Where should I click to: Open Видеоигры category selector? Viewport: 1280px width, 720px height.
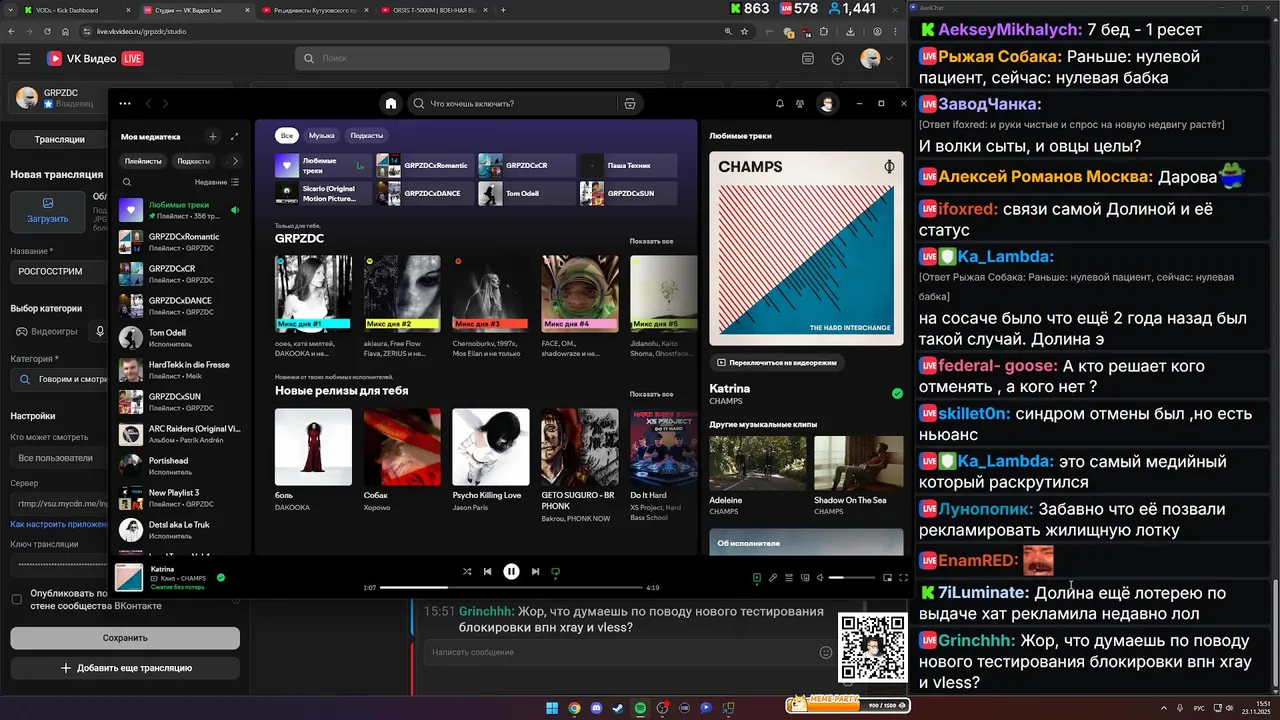(48, 331)
